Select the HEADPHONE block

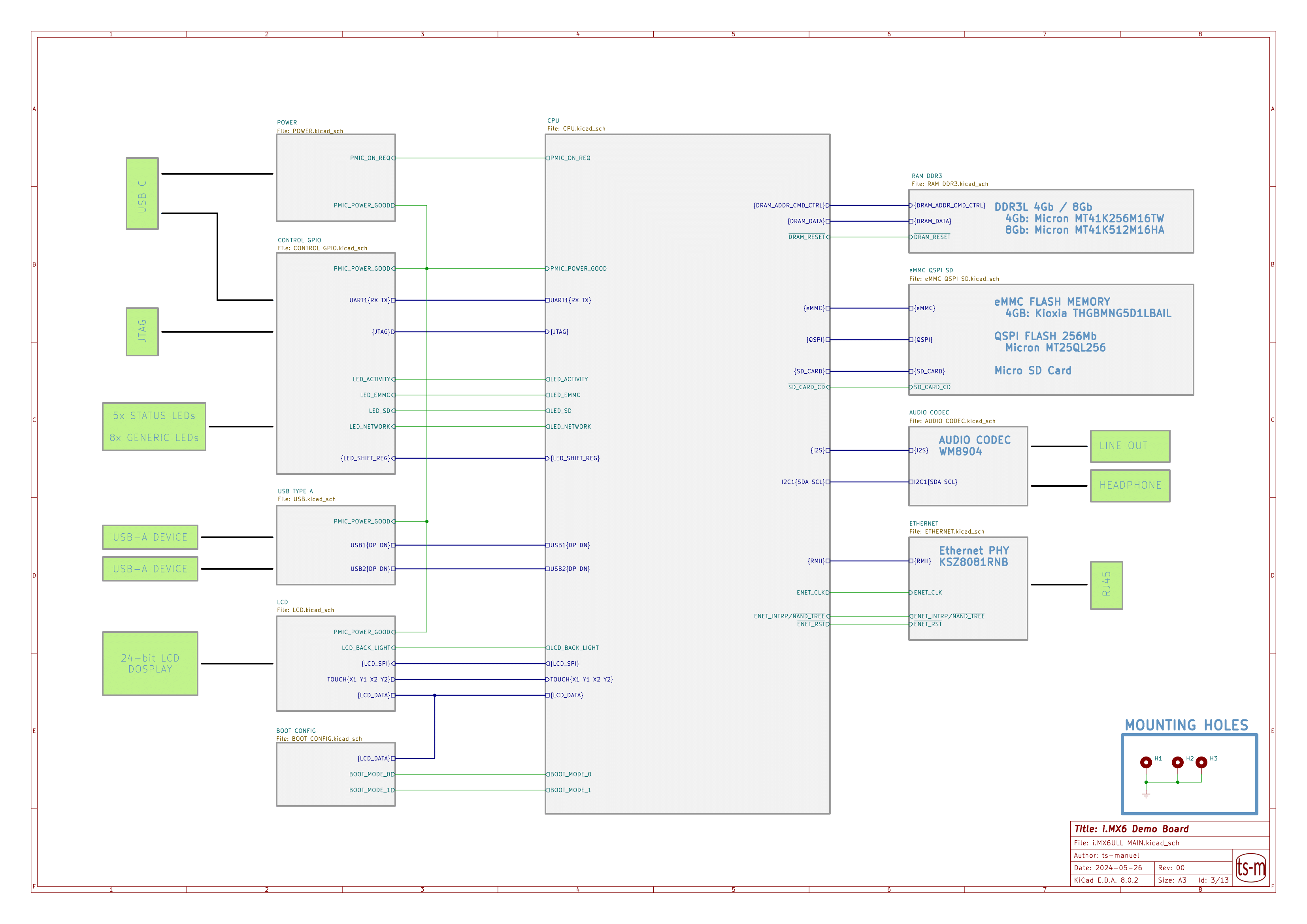coord(1130,486)
